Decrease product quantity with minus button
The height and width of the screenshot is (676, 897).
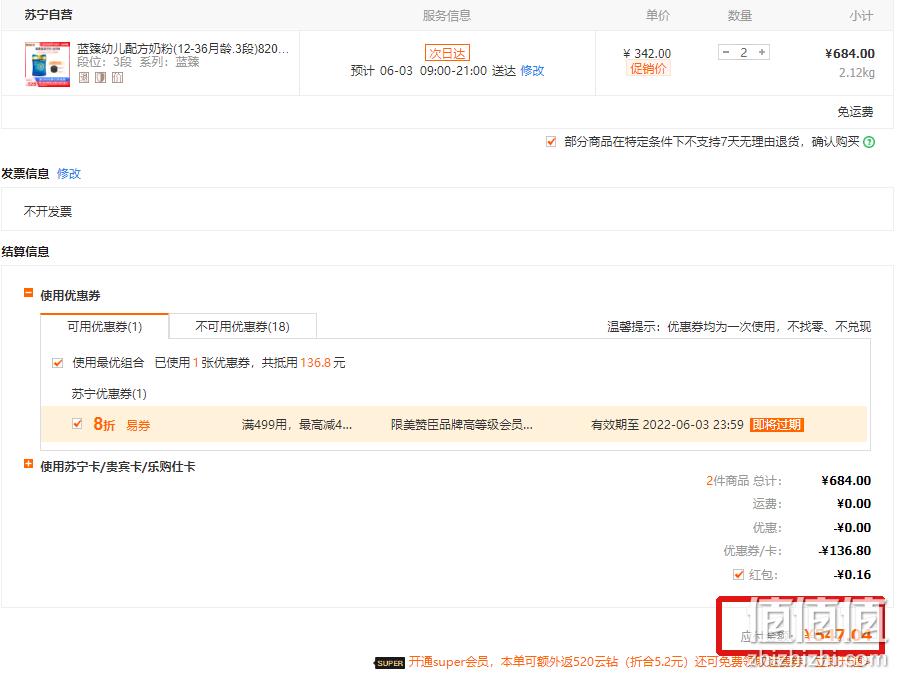pos(726,52)
